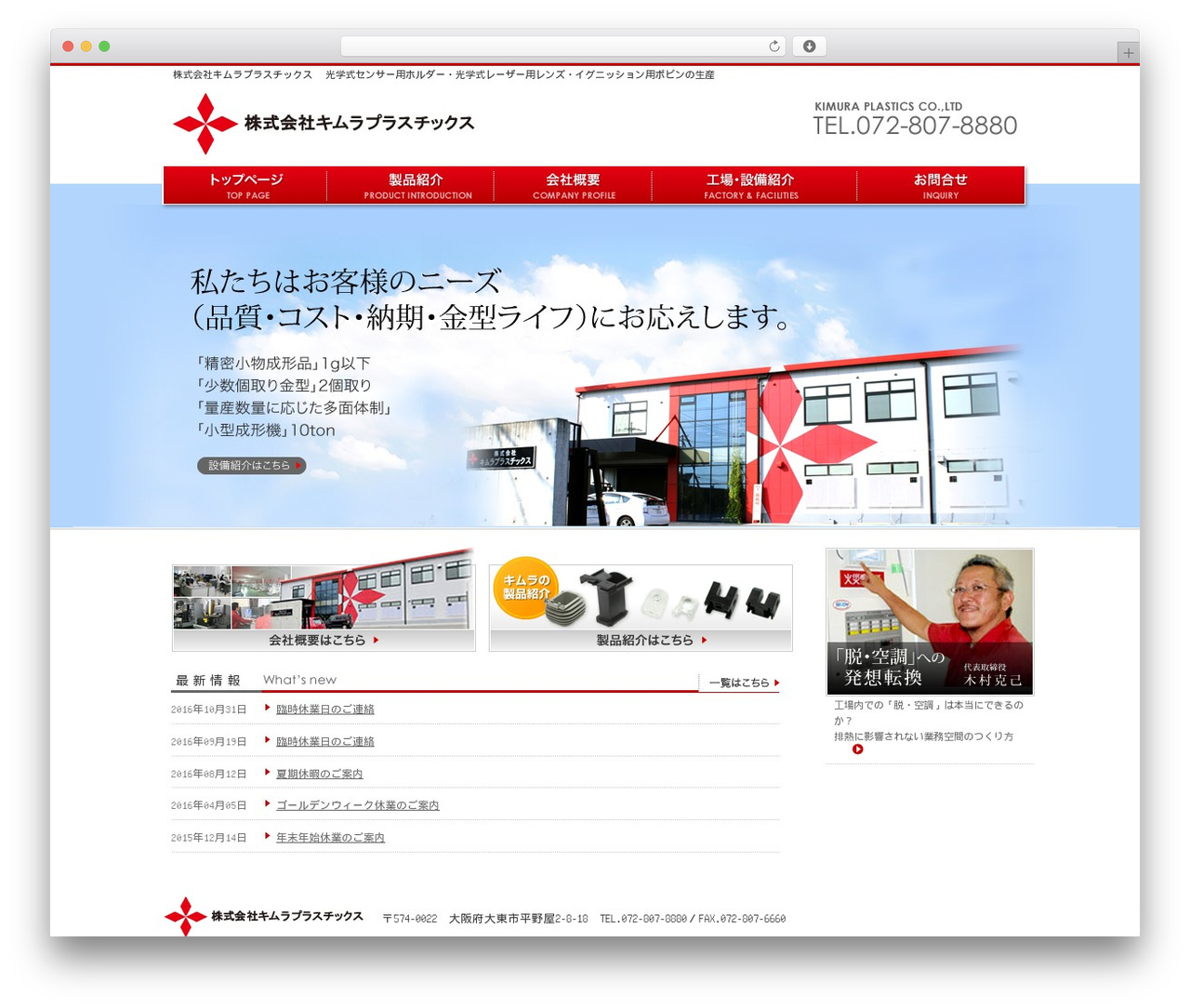Open the 会社概要はこちら banner
This screenshot has height=1008, width=1190.
[324, 600]
